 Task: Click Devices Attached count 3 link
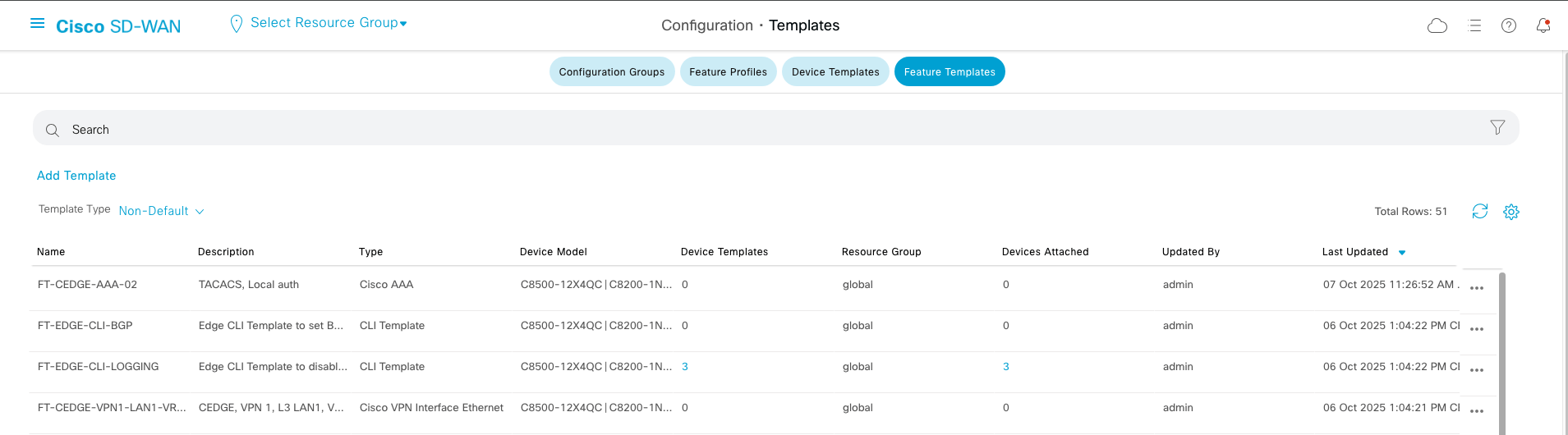(1006, 367)
